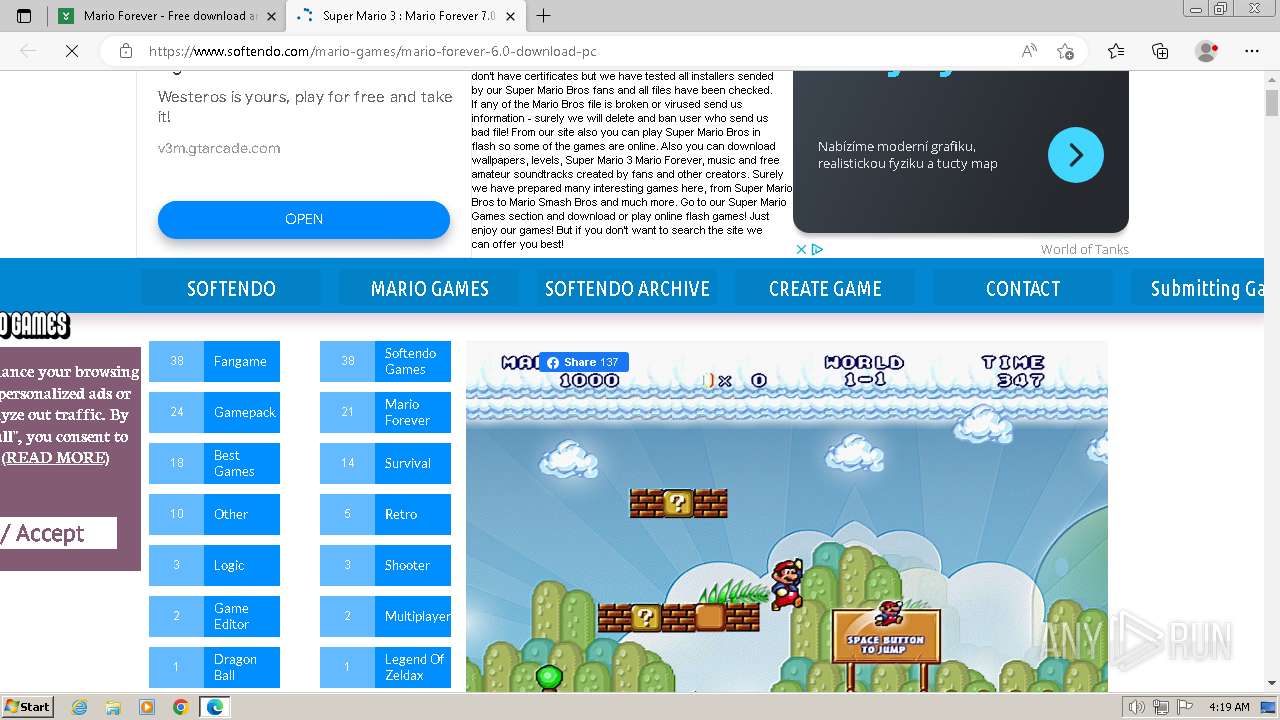The width and height of the screenshot is (1280, 720).
Task: Select the Gamepack category
Action: click(x=214, y=412)
